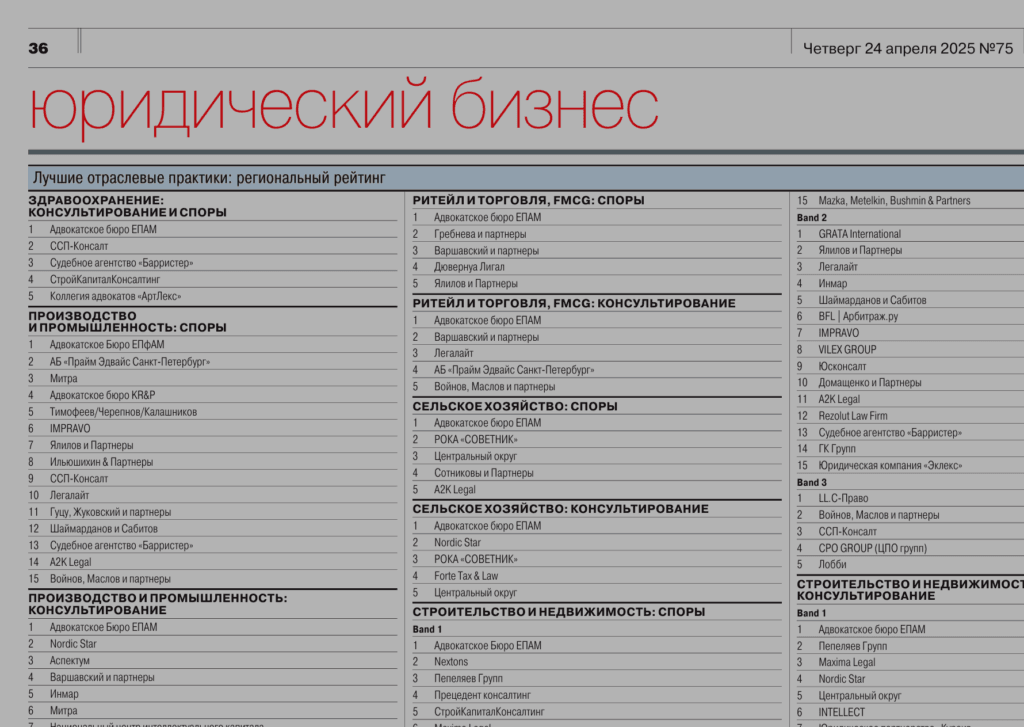The image size is (1024, 727).
Task: Click heading "РИТЕЙЛ И ТОРГОВЛЯ, FMCG: КОНСУЛЬТИРОВАНИЕ"
Action: [x=574, y=303]
